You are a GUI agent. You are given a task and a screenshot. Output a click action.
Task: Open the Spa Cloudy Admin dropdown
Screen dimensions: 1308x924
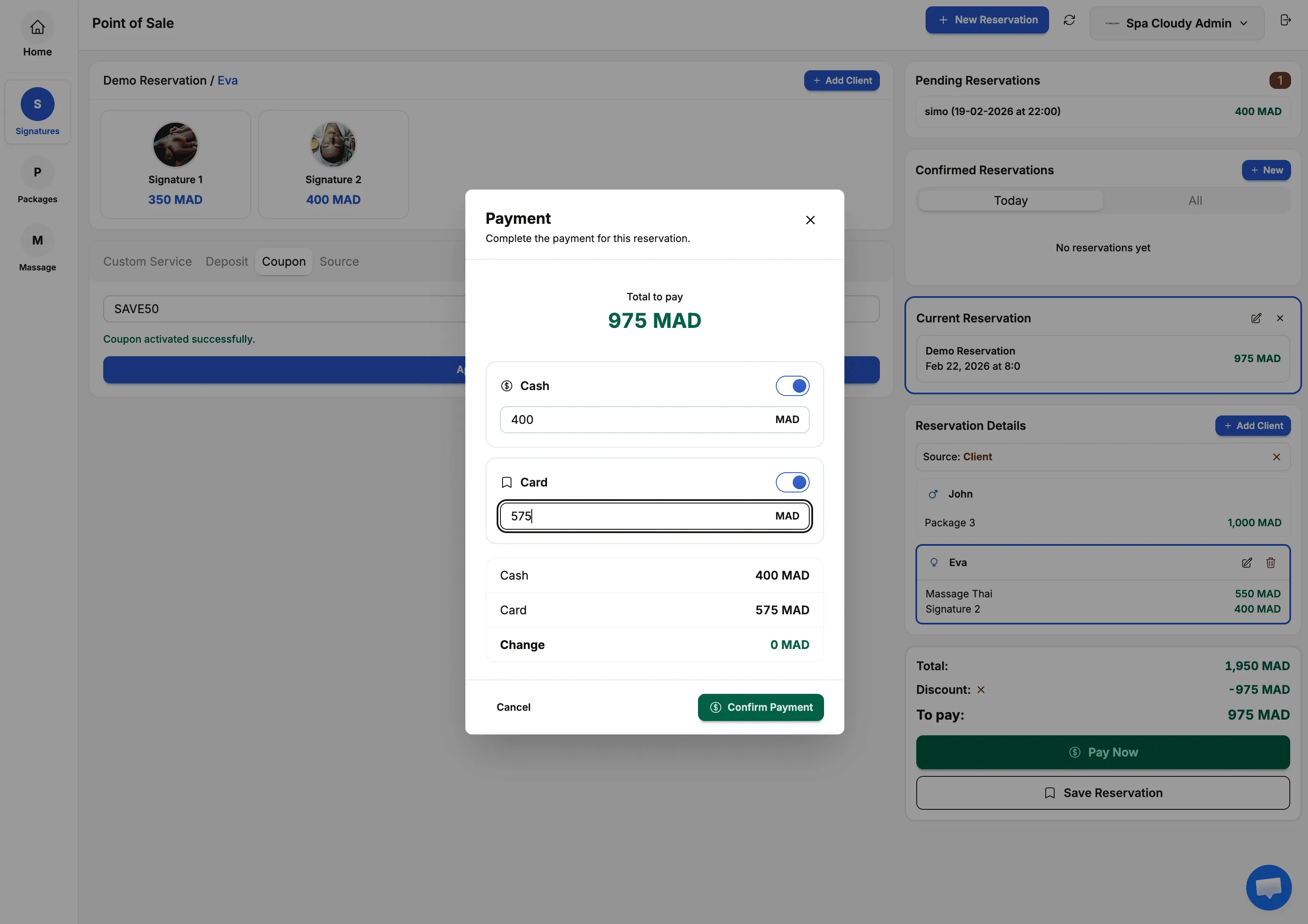[x=1177, y=23]
